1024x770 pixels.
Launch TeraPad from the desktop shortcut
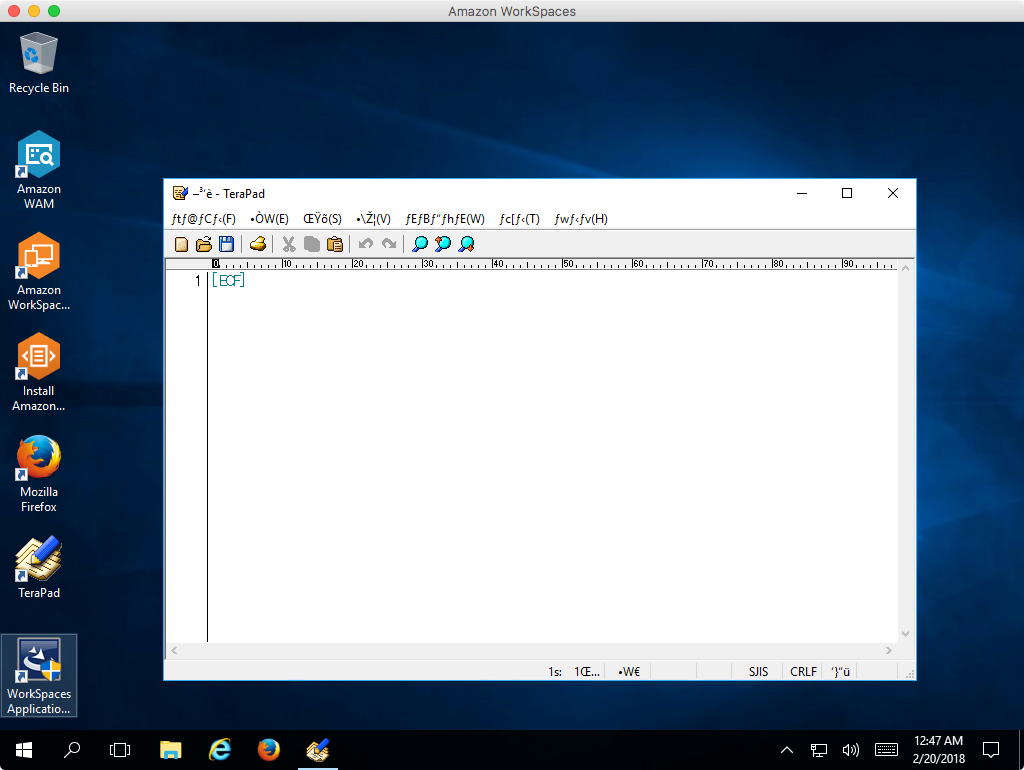point(38,566)
